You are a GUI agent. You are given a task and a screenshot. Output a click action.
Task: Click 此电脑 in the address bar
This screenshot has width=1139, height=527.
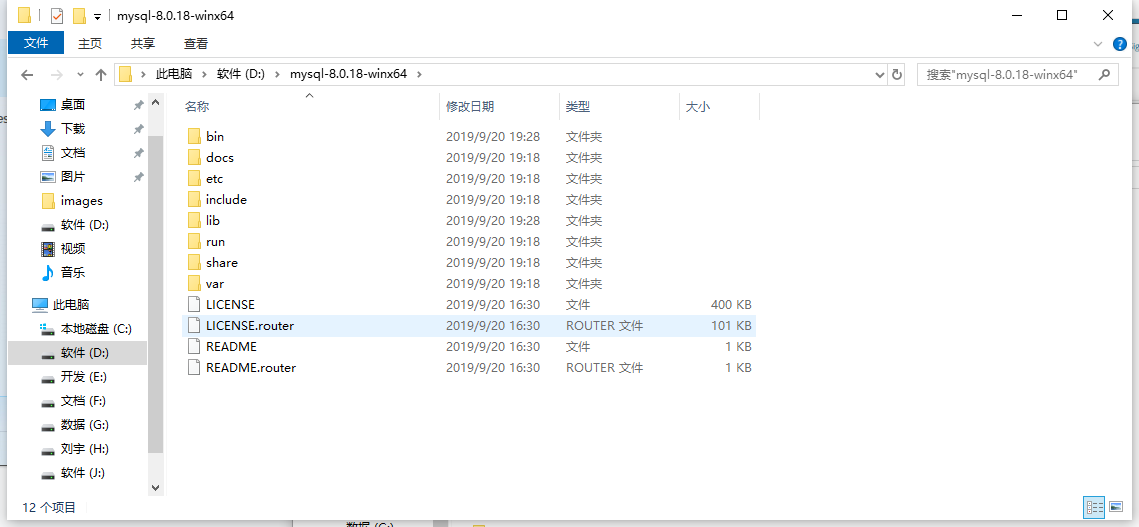174,74
